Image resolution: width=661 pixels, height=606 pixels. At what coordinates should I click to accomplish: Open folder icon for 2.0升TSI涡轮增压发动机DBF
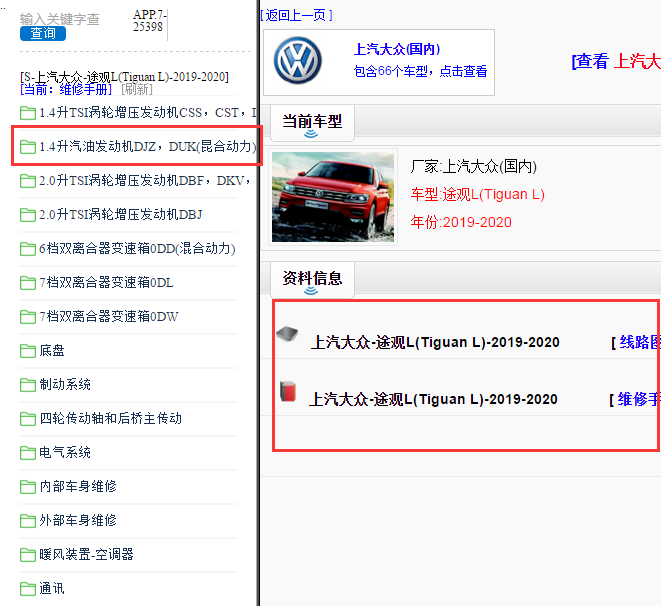pos(28,181)
